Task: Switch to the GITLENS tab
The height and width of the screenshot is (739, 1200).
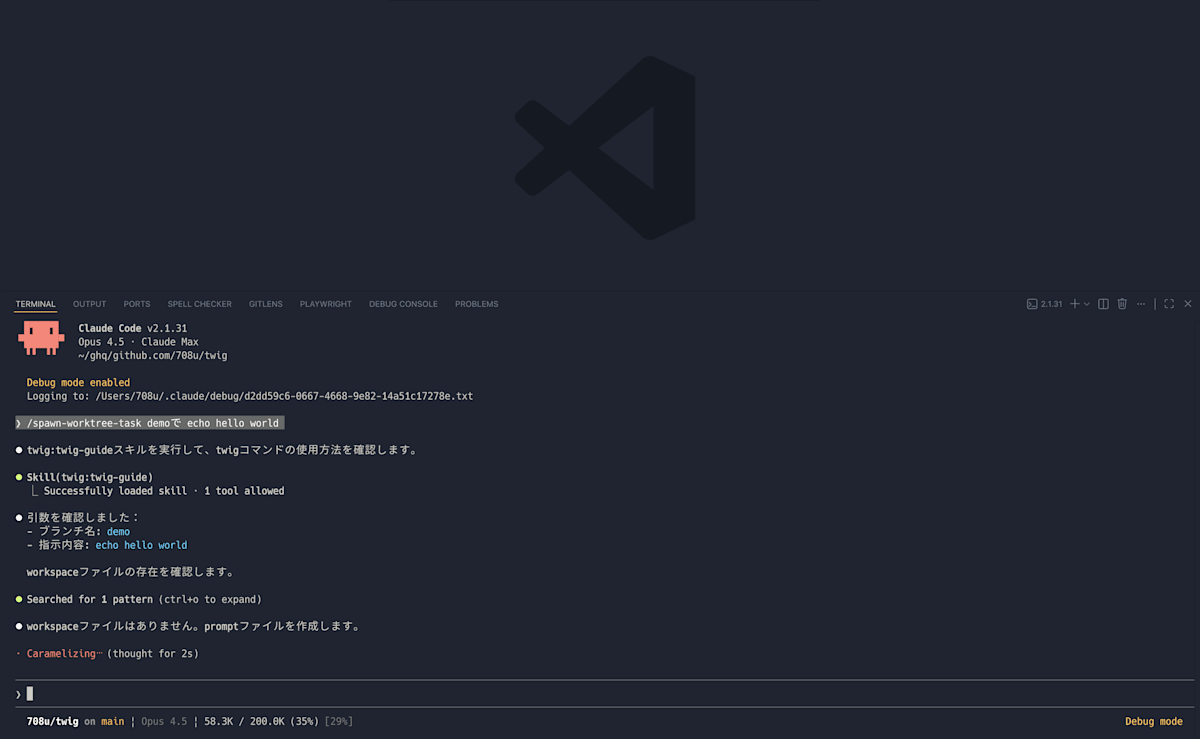Action: click(x=265, y=304)
